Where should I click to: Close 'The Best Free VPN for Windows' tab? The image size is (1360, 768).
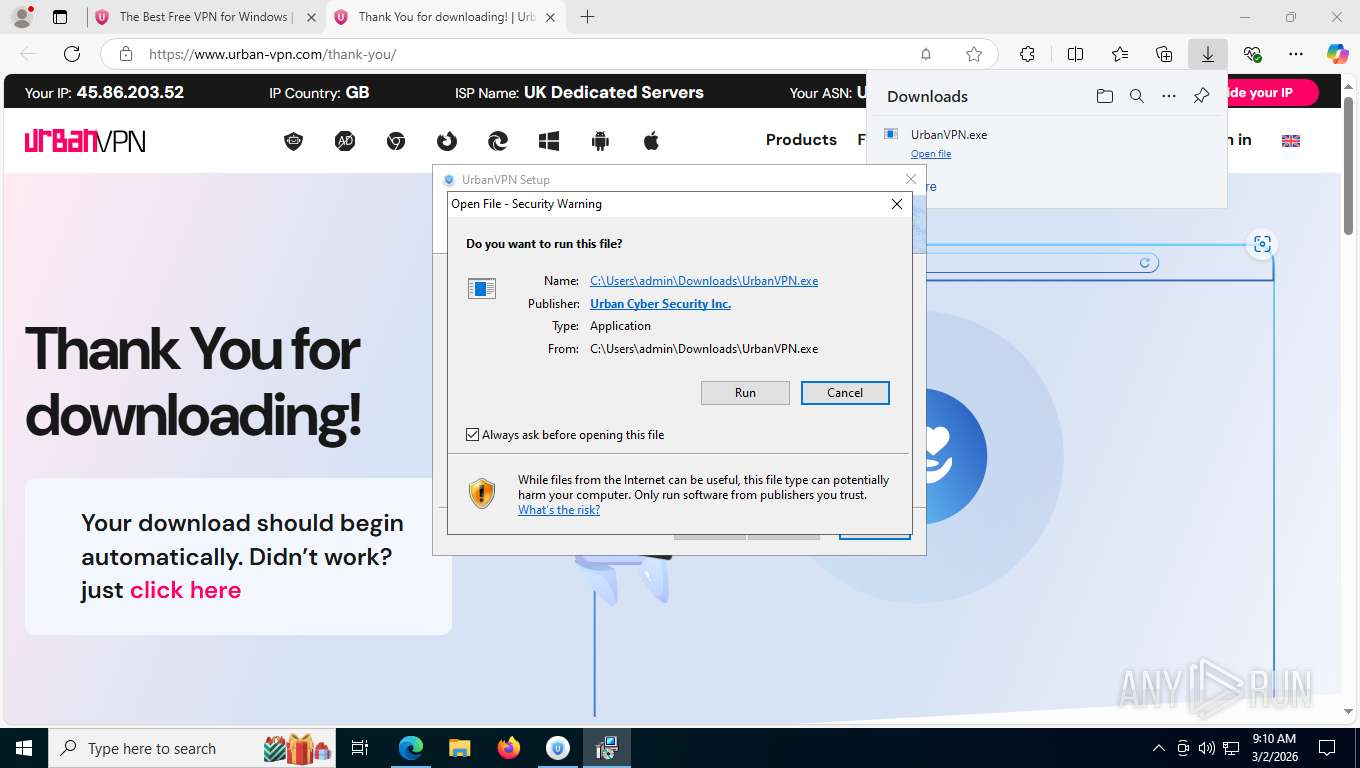[311, 17]
